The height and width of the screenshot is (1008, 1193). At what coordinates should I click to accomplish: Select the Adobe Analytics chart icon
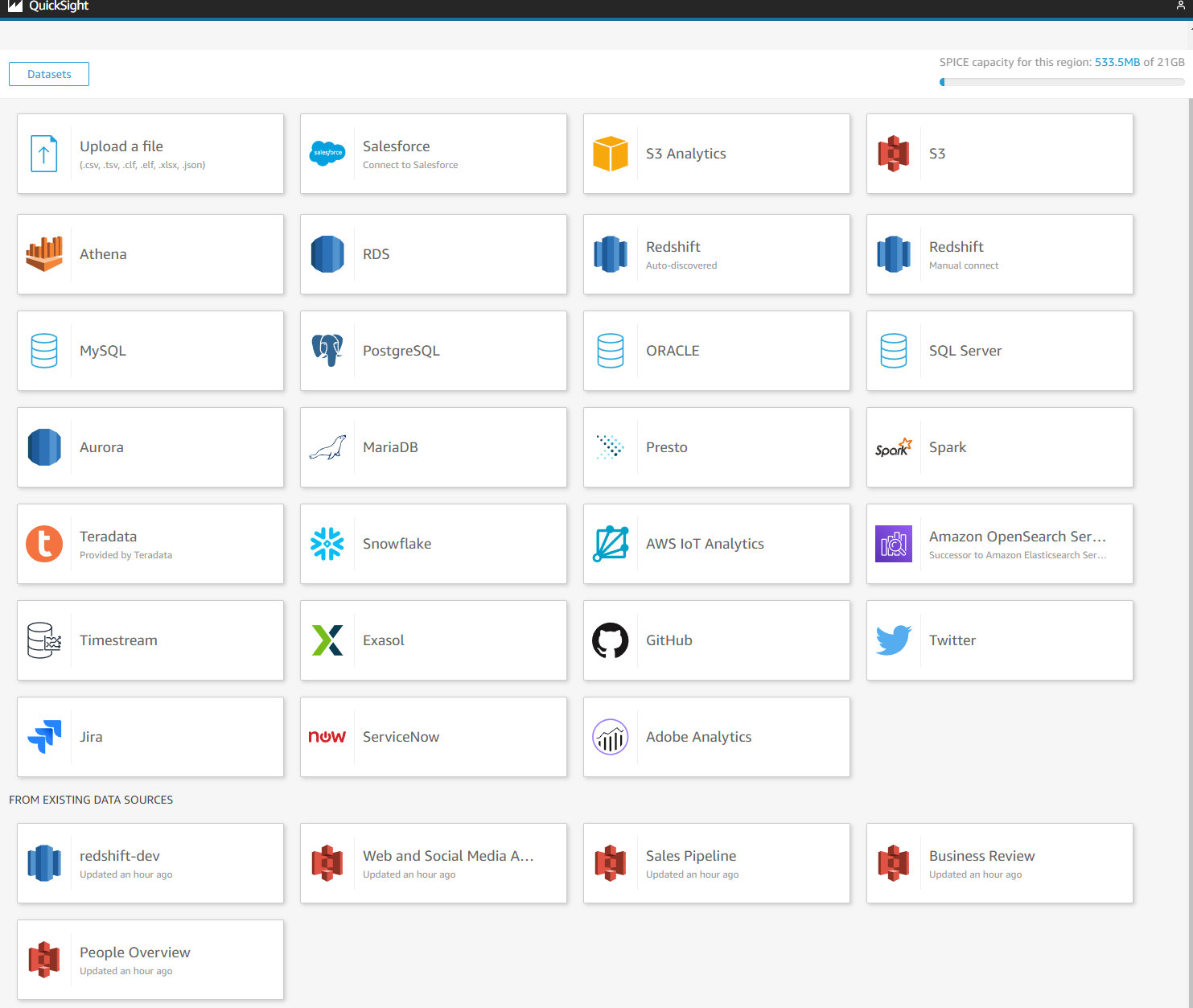click(611, 737)
